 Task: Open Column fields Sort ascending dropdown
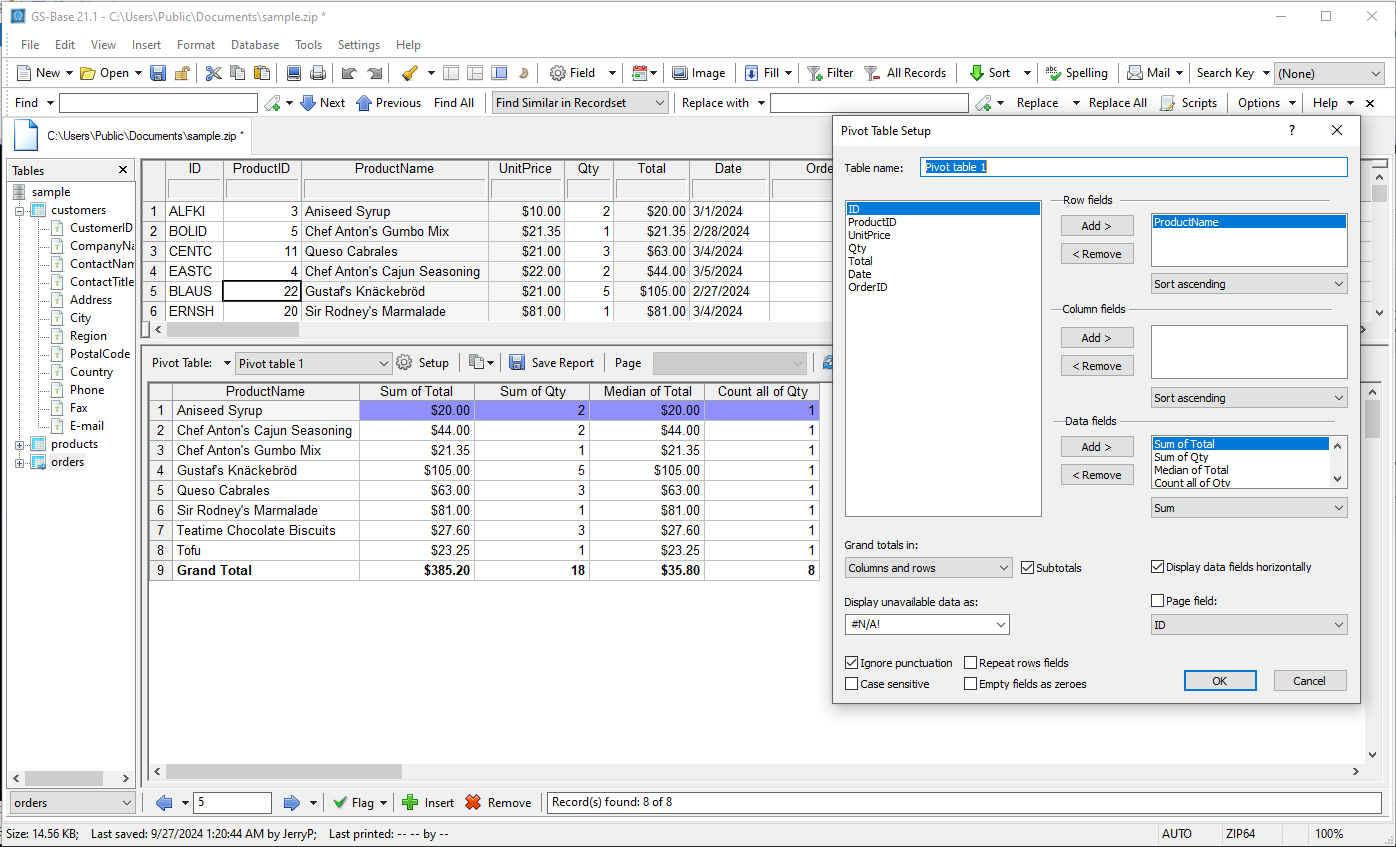[x=1249, y=398]
